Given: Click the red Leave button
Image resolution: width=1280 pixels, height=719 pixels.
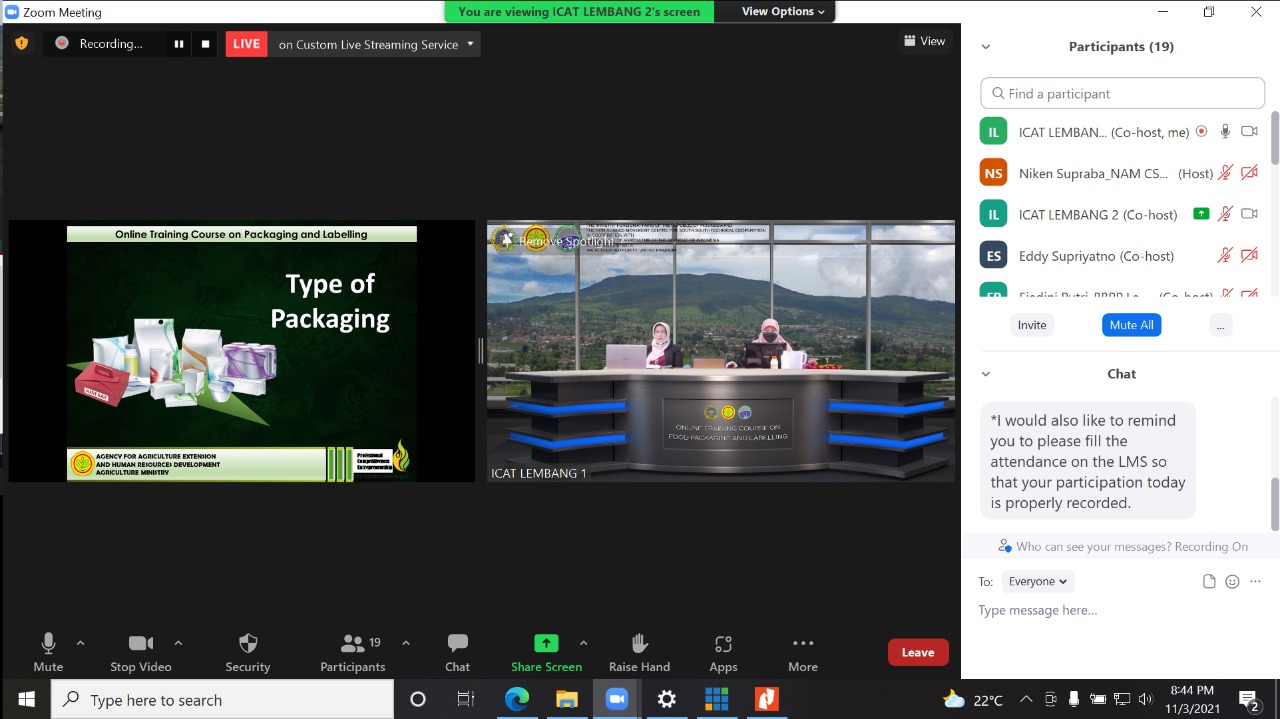Looking at the screenshot, I should point(917,652).
